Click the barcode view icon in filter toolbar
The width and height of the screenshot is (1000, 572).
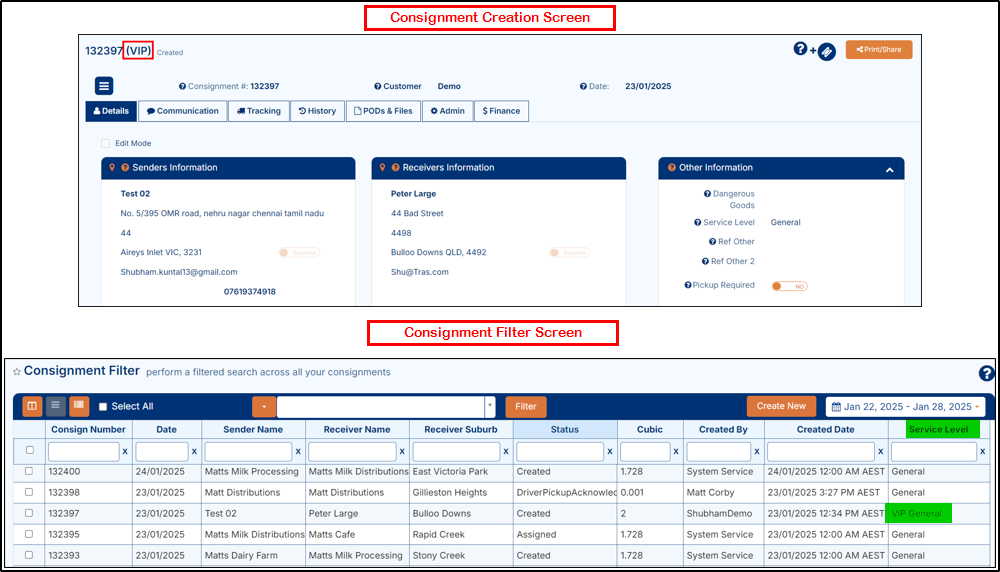pos(78,406)
